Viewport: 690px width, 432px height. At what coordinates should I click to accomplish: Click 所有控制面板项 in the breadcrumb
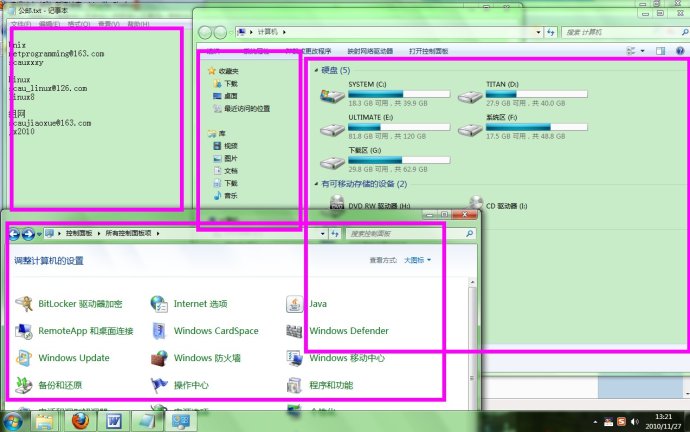point(128,234)
